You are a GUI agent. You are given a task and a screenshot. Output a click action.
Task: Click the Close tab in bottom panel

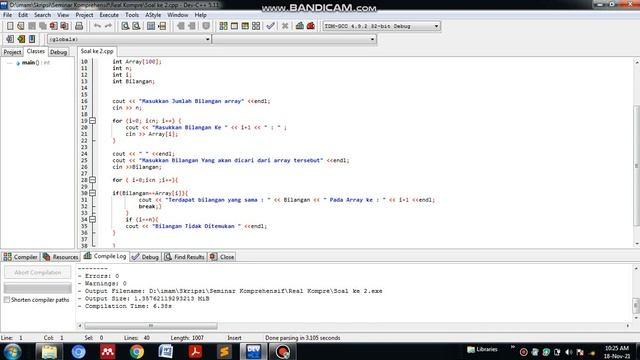coord(222,257)
